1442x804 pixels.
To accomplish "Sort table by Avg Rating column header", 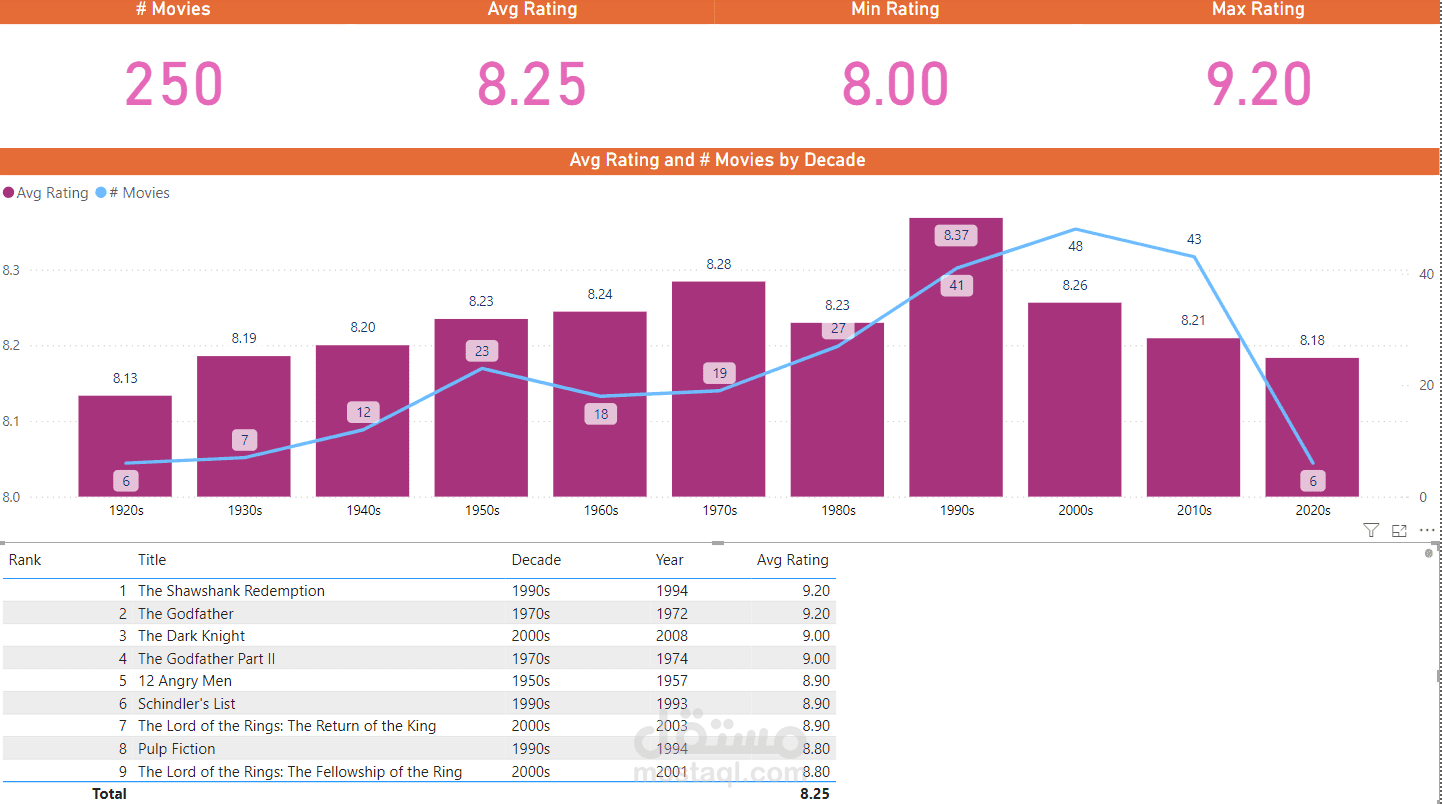I will tap(793, 560).
